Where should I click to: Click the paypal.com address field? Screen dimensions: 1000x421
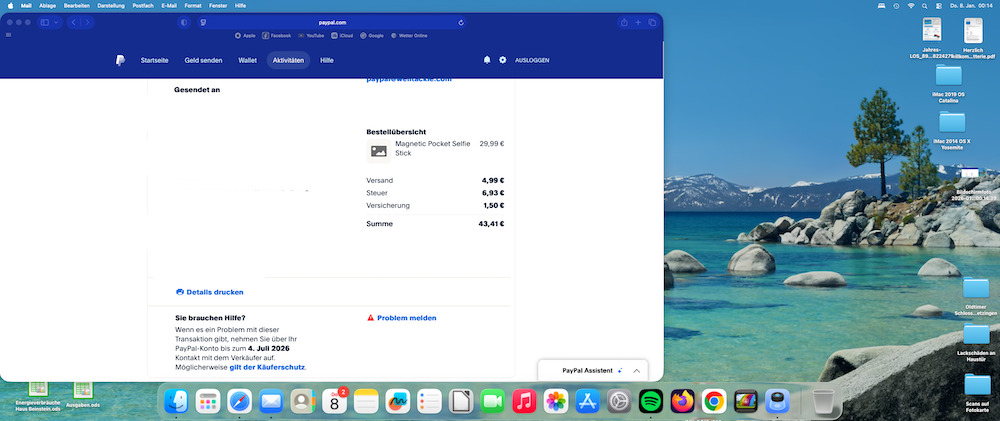[334, 22]
